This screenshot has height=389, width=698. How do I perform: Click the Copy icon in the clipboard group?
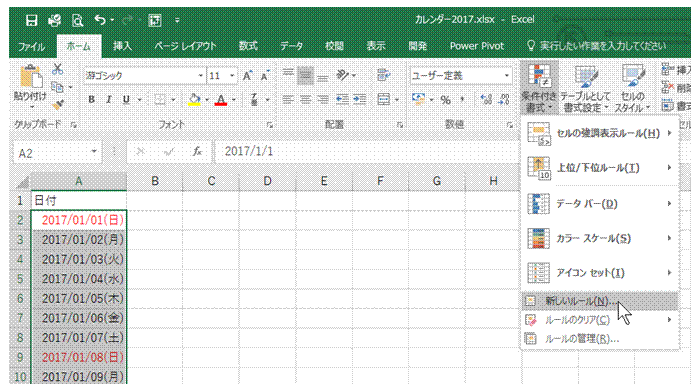pyautogui.click(x=57, y=87)
